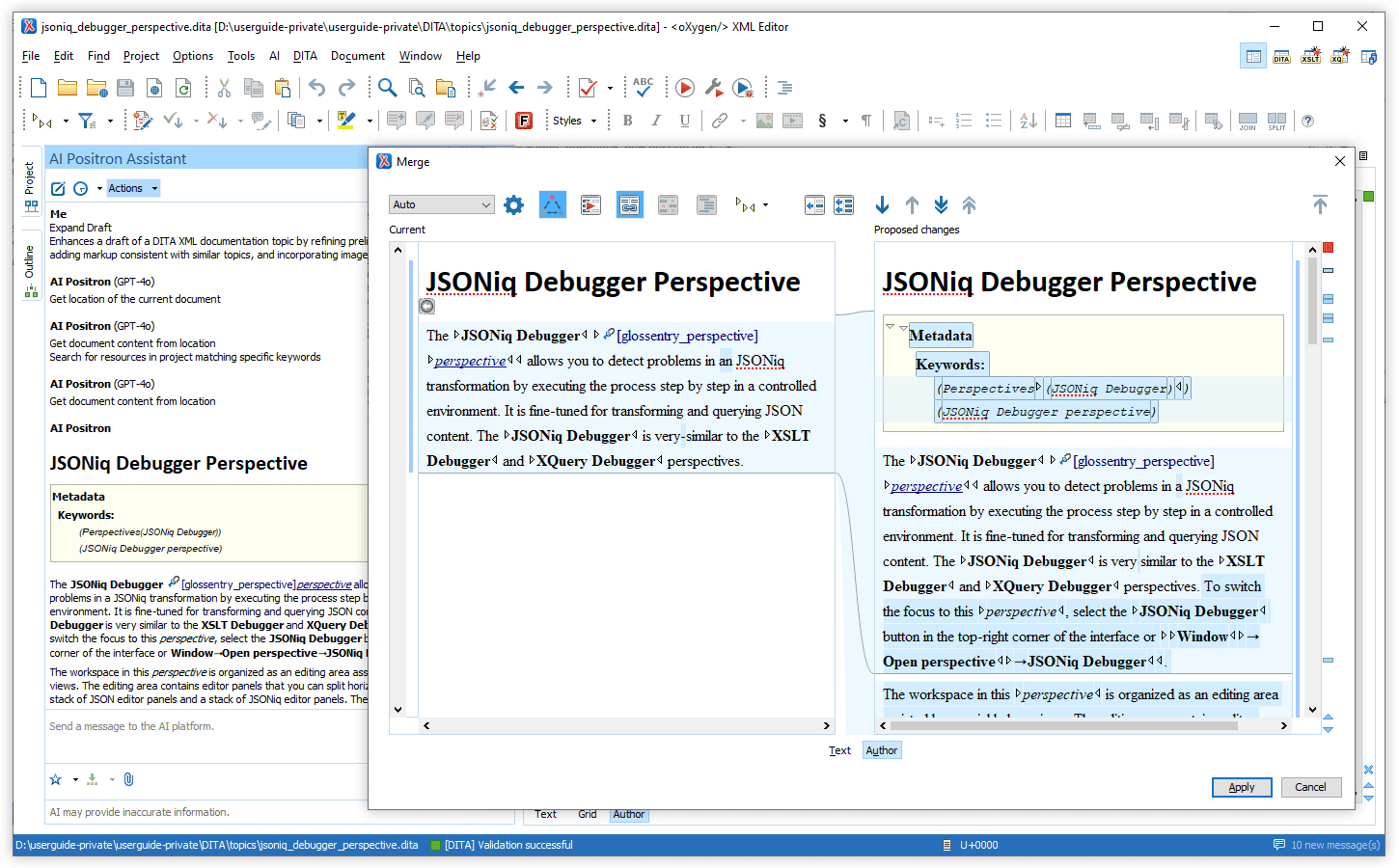The image size is (1399, 868).
Task: Open the File menu
Action: (x=31, y=56)
